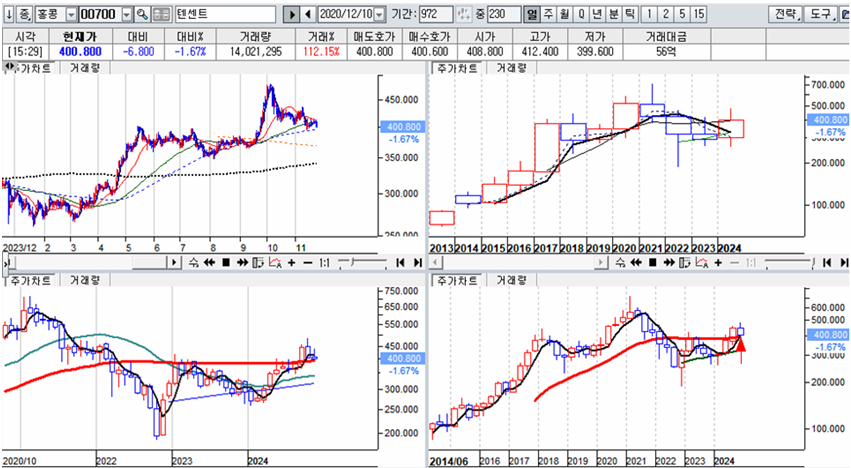Click the 수 icon in top-right chart toolbar
Image resolution: width=851 pixels, height=468 pixels.
pos(620,263)
